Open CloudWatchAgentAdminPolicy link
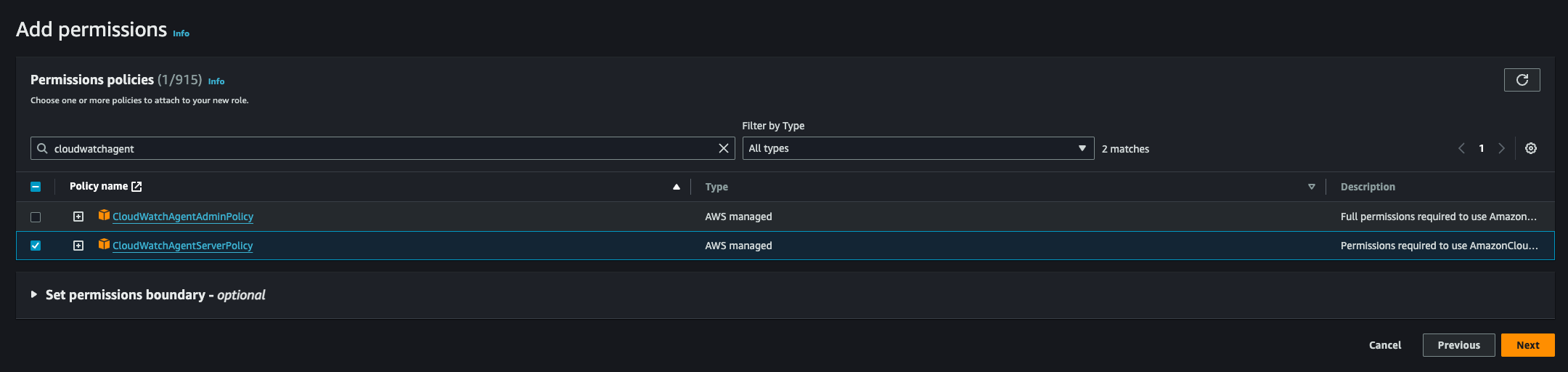The height and width of the screenshot is (372, 1568). (183, 217)
